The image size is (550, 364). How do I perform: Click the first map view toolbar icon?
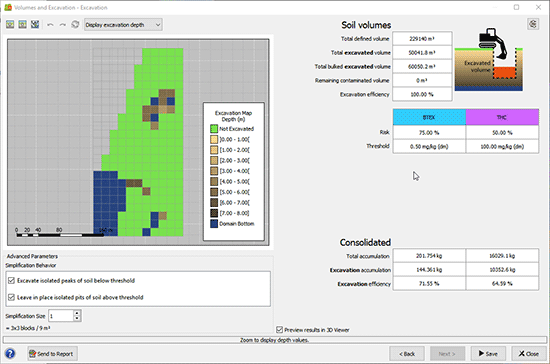pos(10,24)
